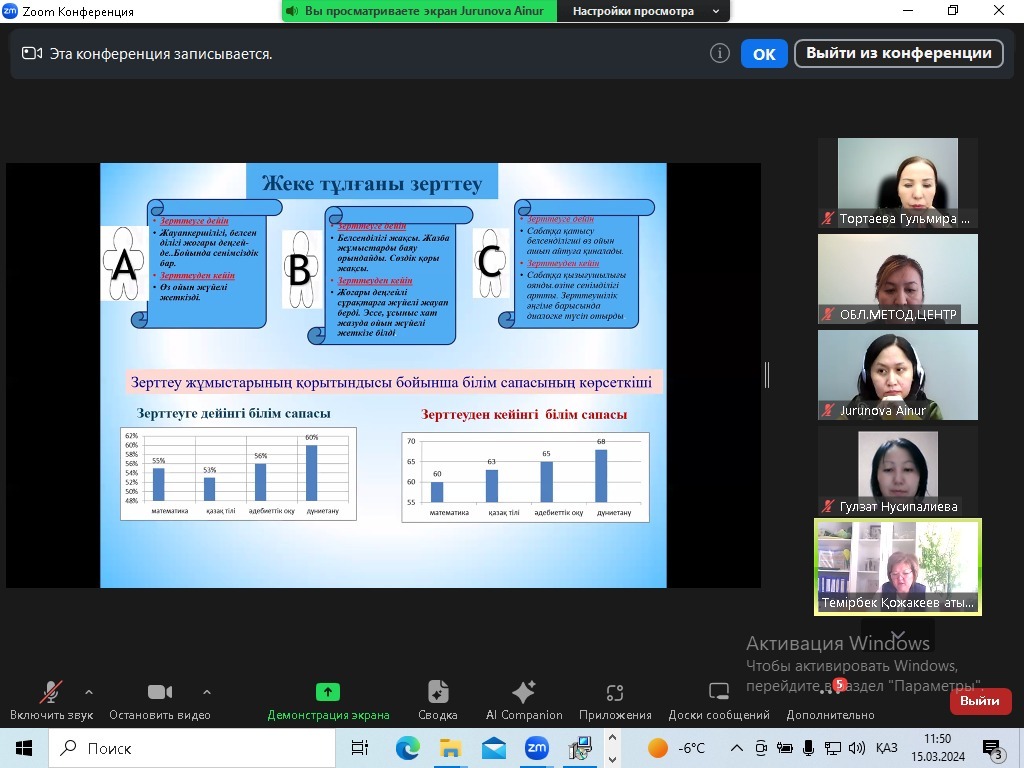Open Доски сообщений whiteboards
This screenshot has height=768, width=1024.
point(719,699)
